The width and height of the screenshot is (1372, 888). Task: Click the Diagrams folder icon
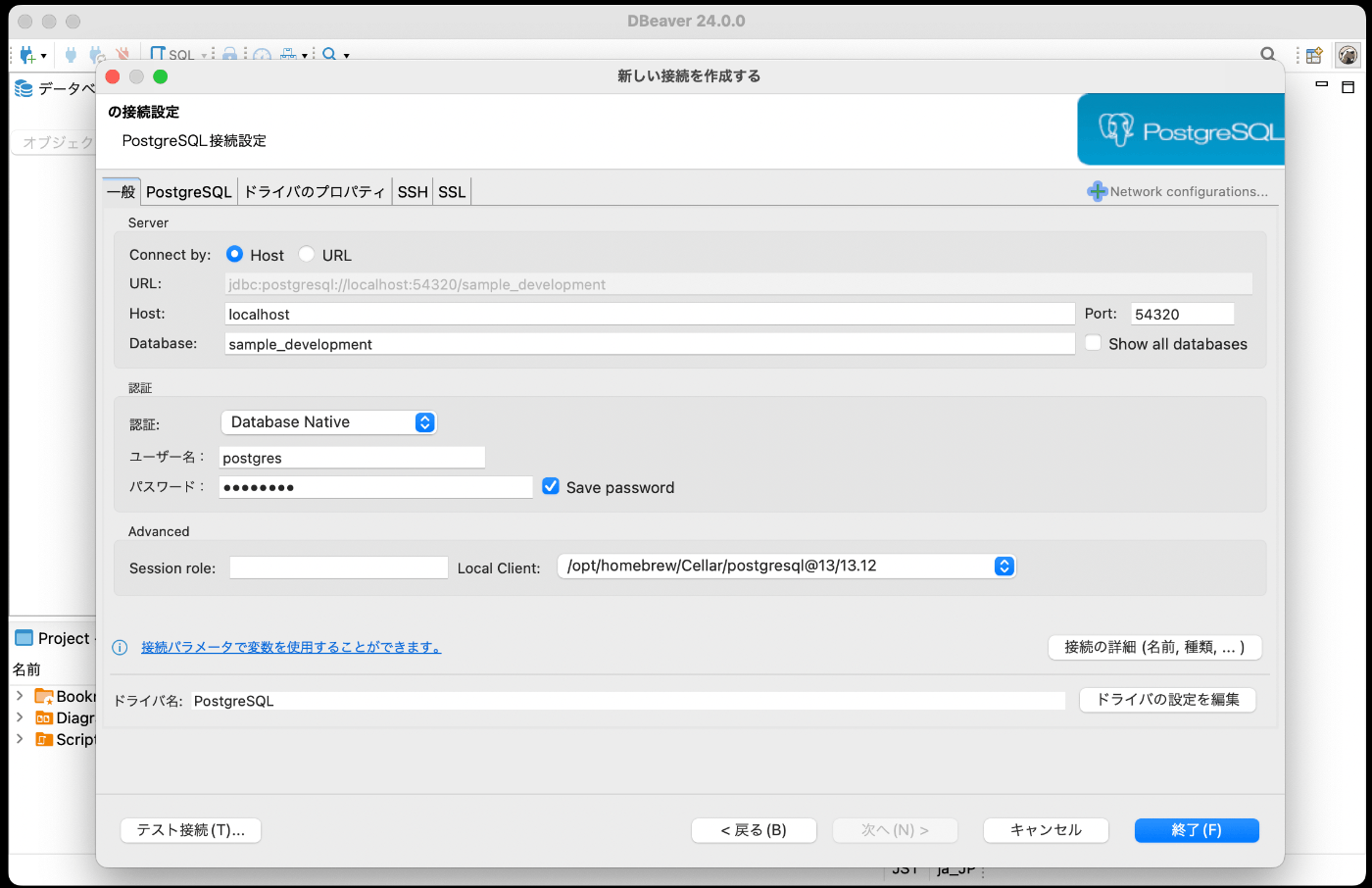44,717
